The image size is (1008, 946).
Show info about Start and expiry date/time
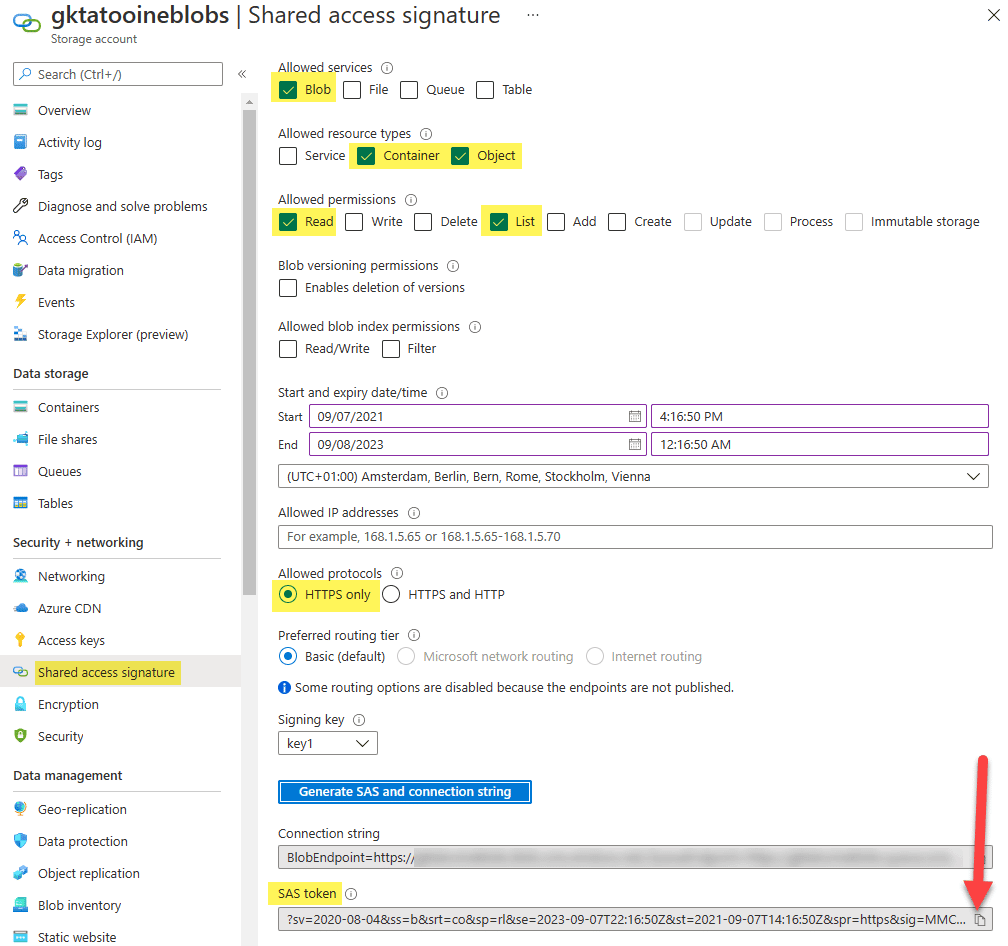pos(442,393)
